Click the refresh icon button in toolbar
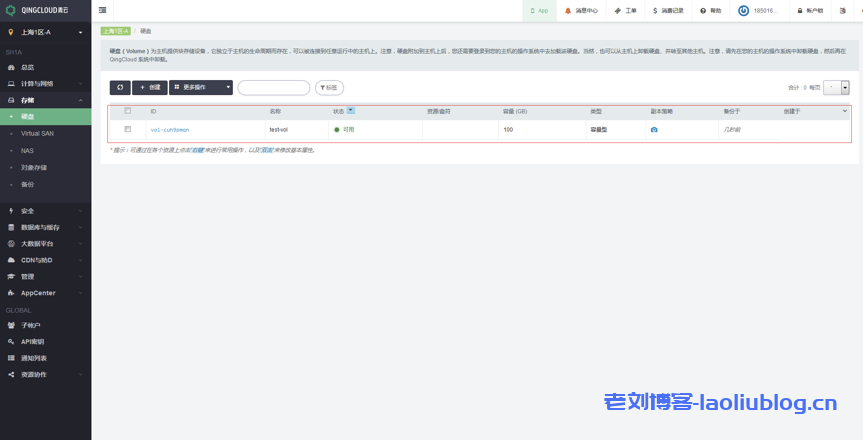This screenshot has width=863, height=440. tap(119, 88)
